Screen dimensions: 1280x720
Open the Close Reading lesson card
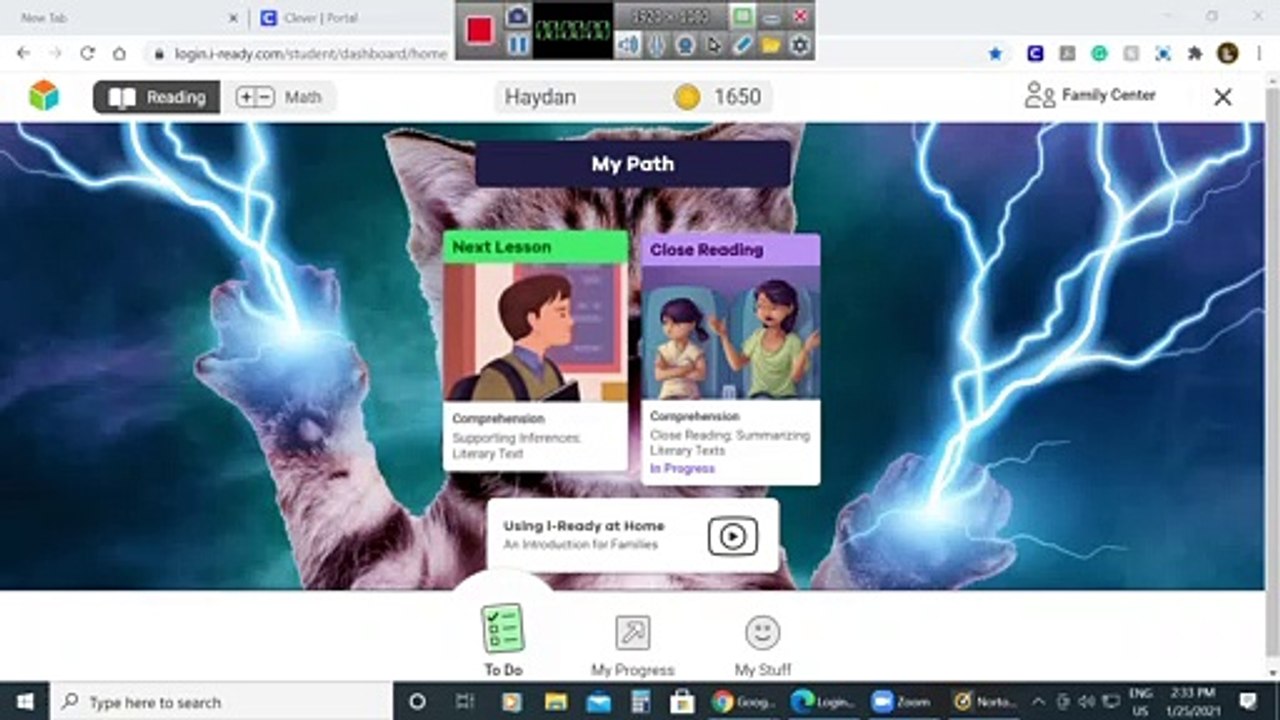(x=730, y=359)
